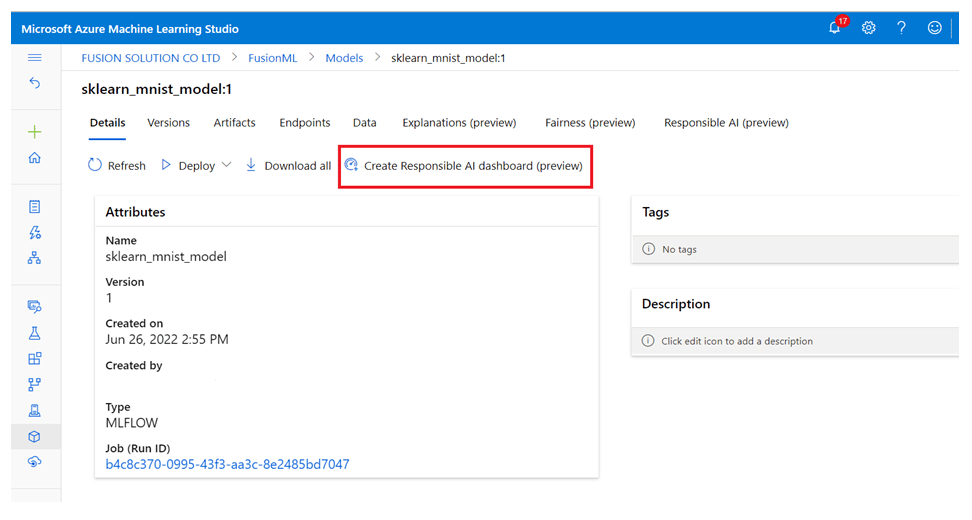Click the Created on date Jun 26, 2022

tap(167, 340)
